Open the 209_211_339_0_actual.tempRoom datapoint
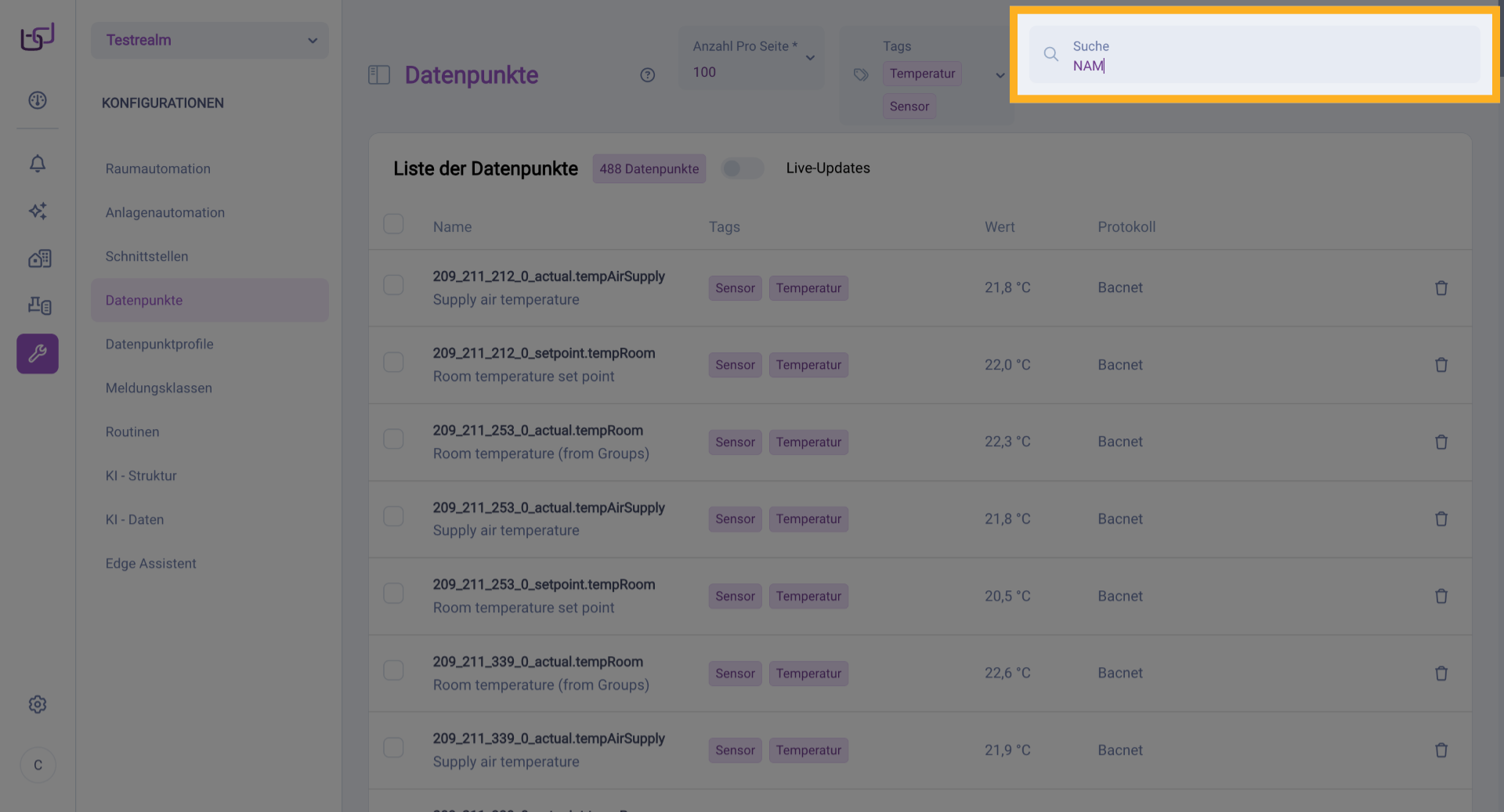This screenshot has height=812, width=1504. click(x=537, y=662)
